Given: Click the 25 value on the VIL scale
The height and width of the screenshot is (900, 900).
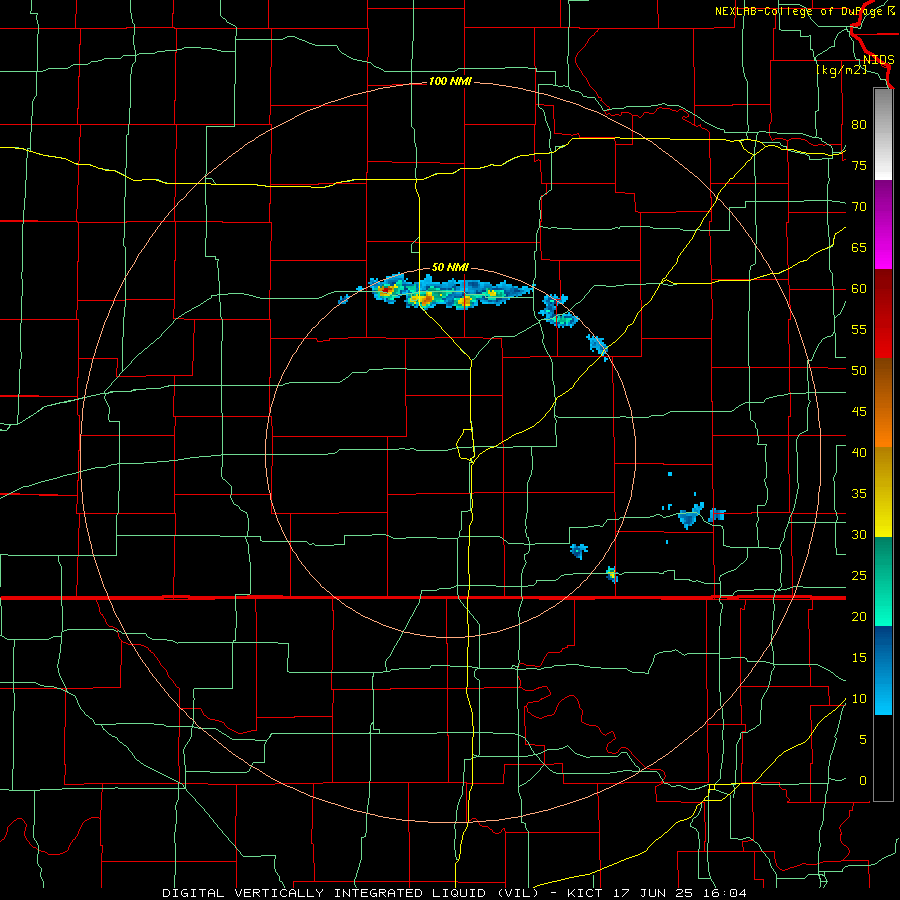Looking at the screenshot, I should tap(859, 575).
